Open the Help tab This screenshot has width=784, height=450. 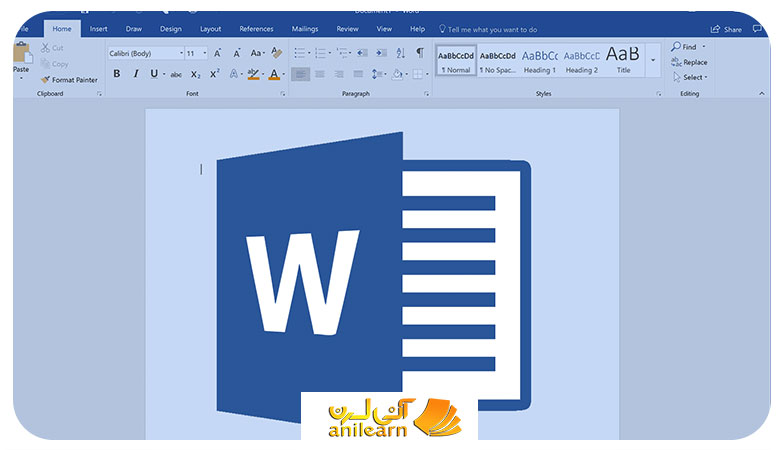point(418,29)
